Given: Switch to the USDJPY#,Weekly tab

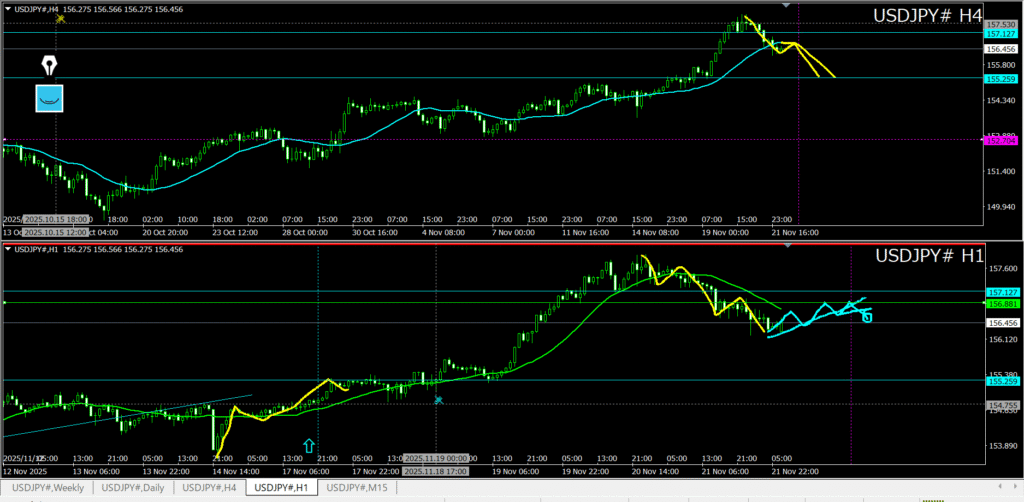Looking at the screenshot, I should 49,487.
